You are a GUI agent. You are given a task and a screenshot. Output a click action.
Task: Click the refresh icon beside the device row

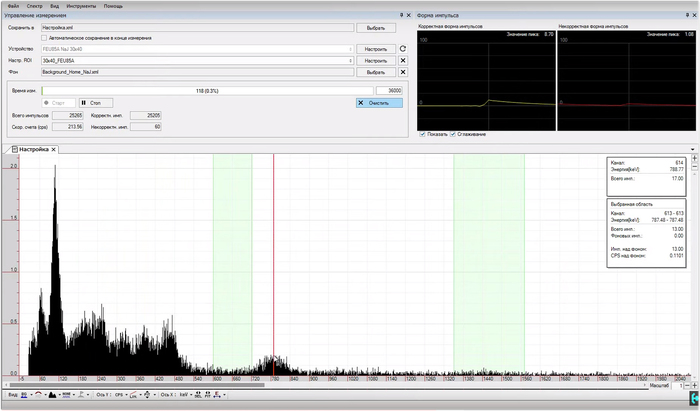(402, 48)
